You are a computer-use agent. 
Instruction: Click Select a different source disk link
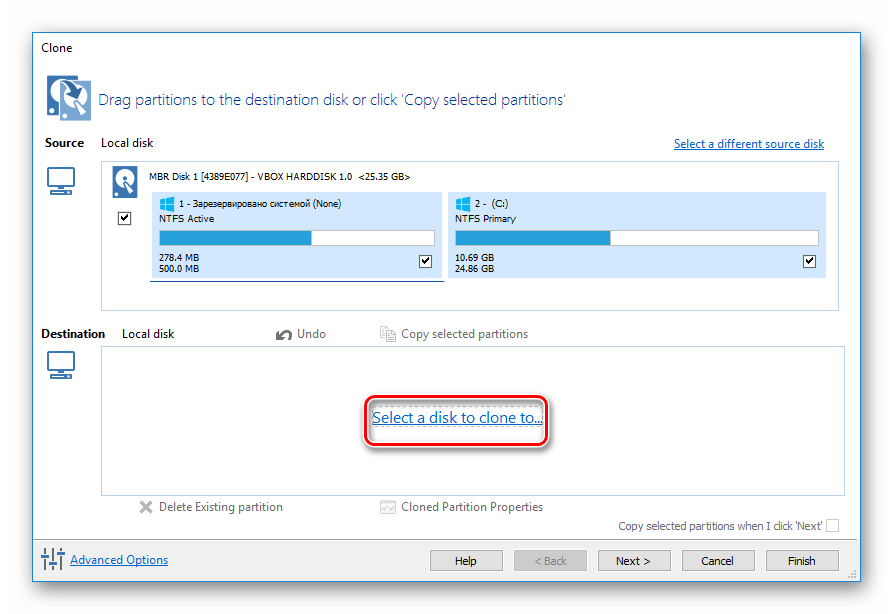point(748,144)
